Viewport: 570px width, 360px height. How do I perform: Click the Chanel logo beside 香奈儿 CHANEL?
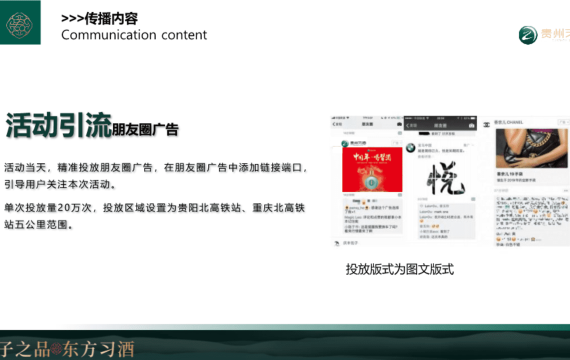pos(486,125)
